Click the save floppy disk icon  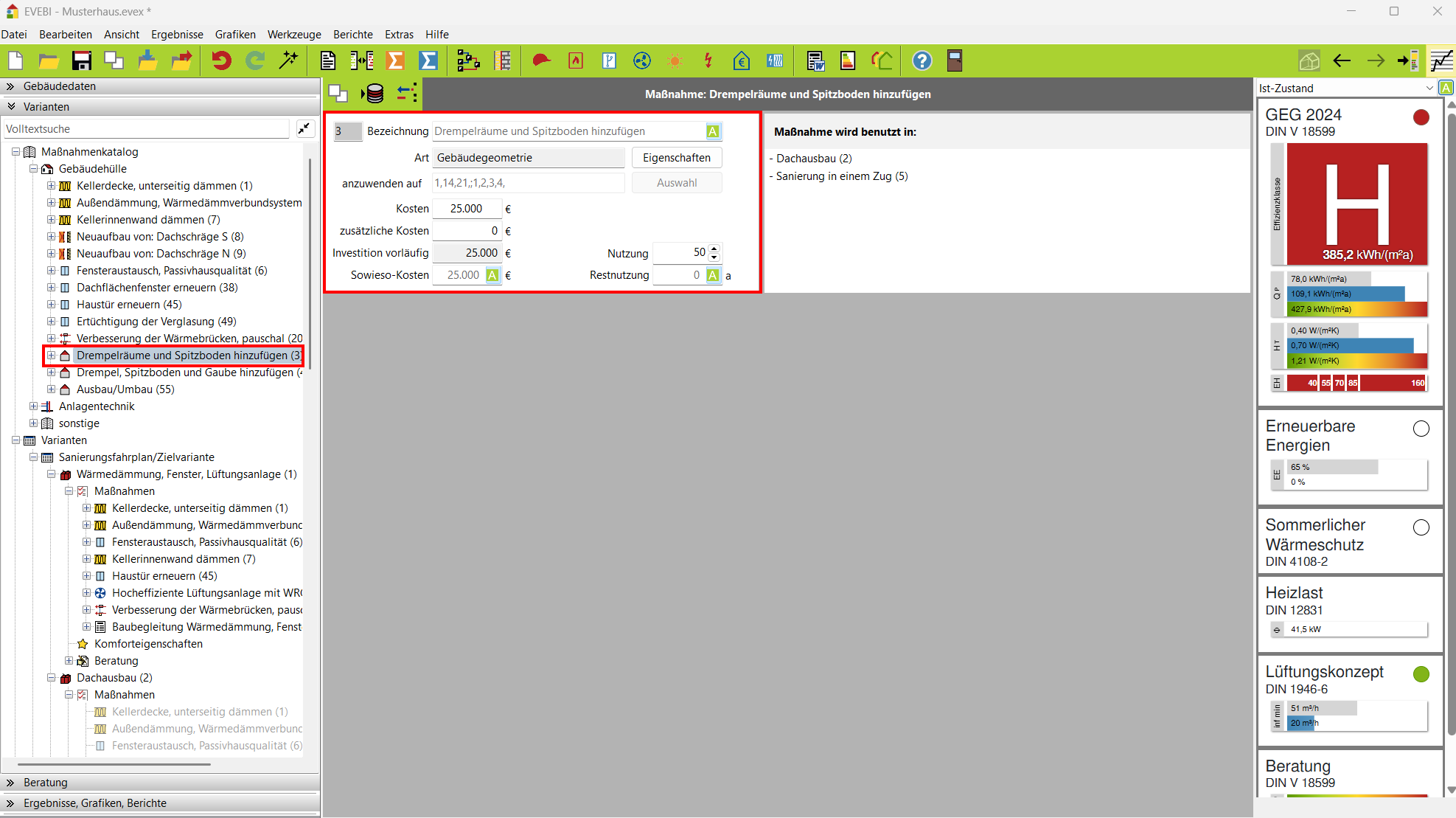(x=81, y=60)
